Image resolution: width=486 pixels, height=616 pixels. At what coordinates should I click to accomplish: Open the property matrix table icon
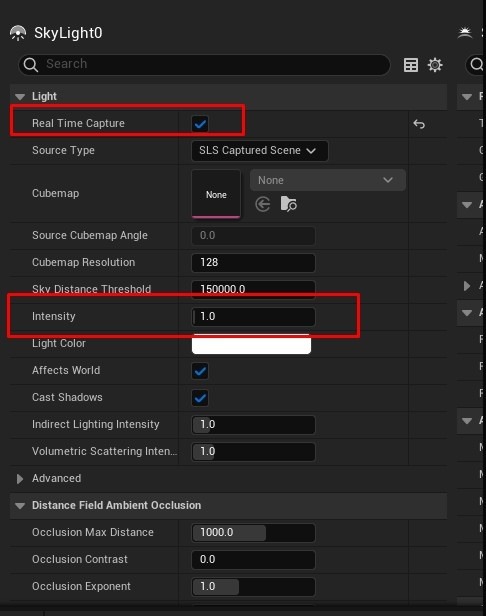tap(411, 65)
